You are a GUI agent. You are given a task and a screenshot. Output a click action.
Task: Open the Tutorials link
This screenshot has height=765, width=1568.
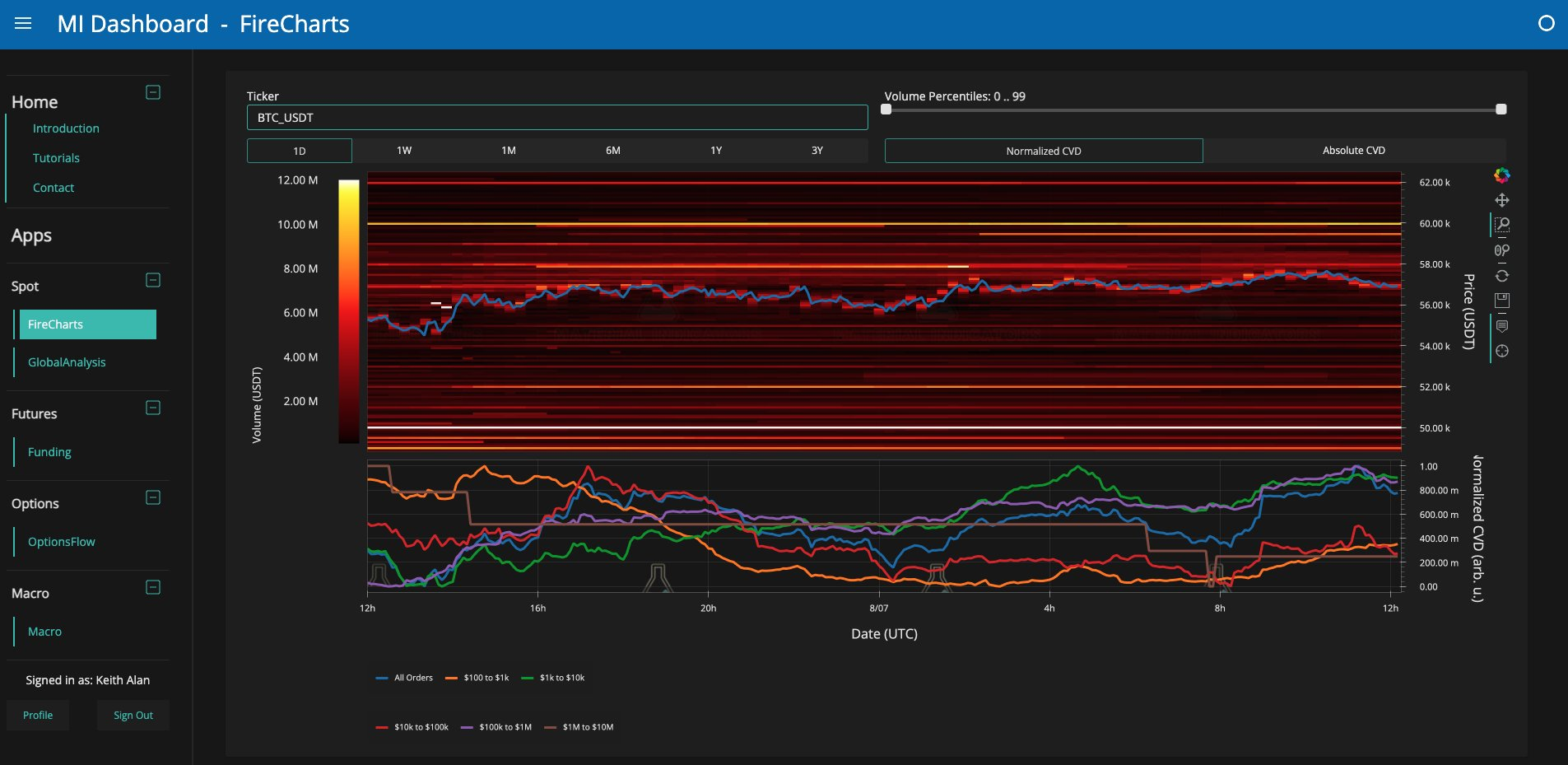coord(56,158)
